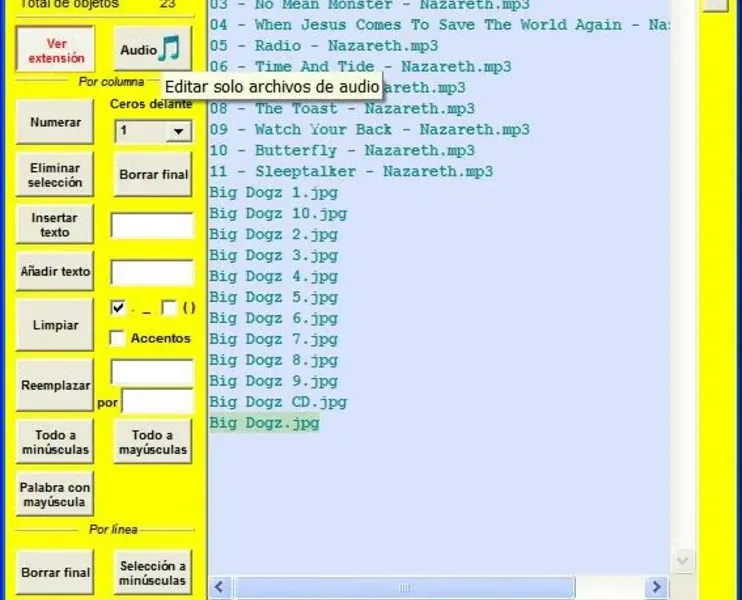Select 'Big Dogz 8.jpg' file
The image size is (742, 600).
pyautogui.click(x=274, y=360)
